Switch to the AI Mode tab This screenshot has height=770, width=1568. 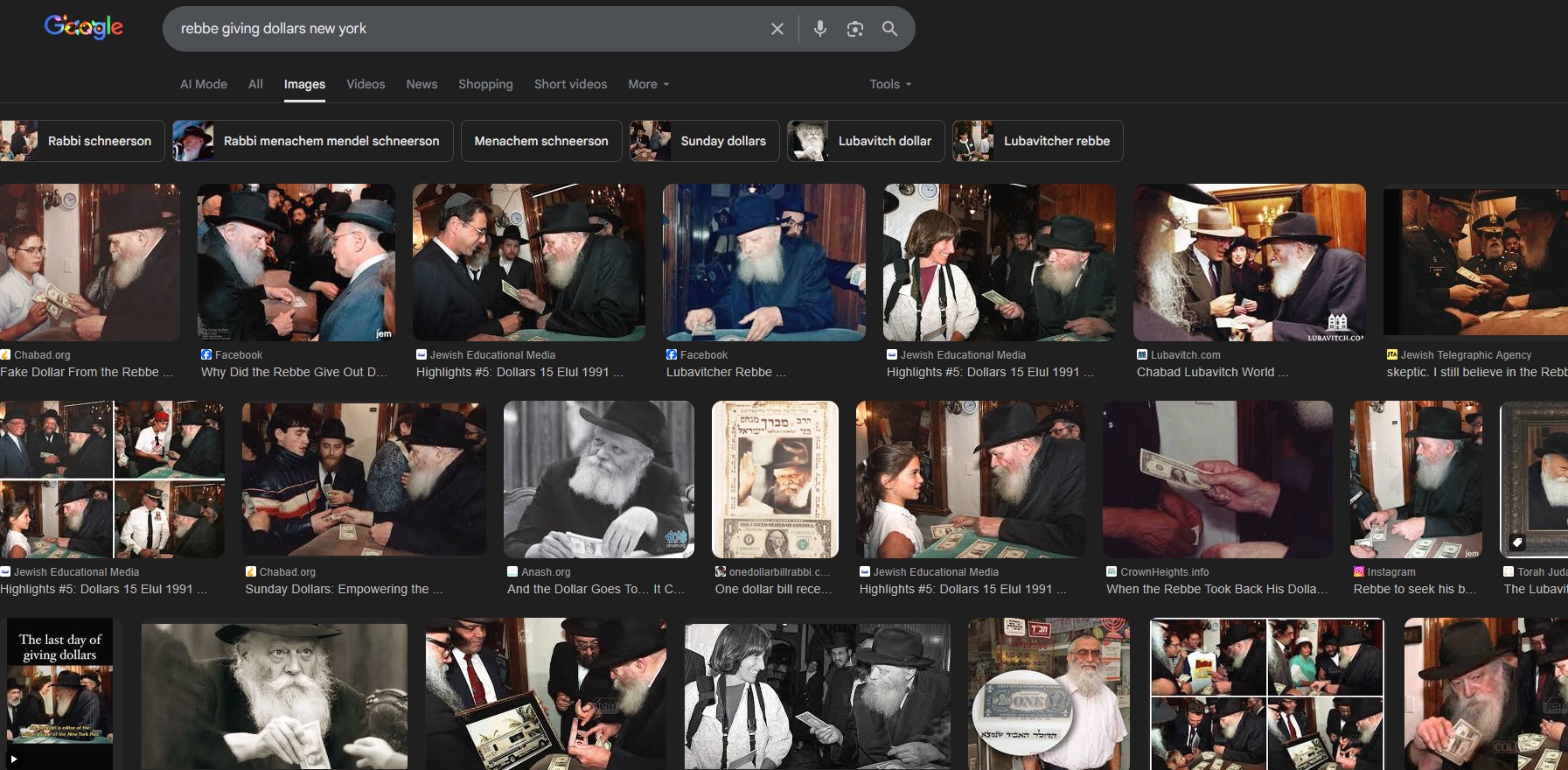point(204,84)
